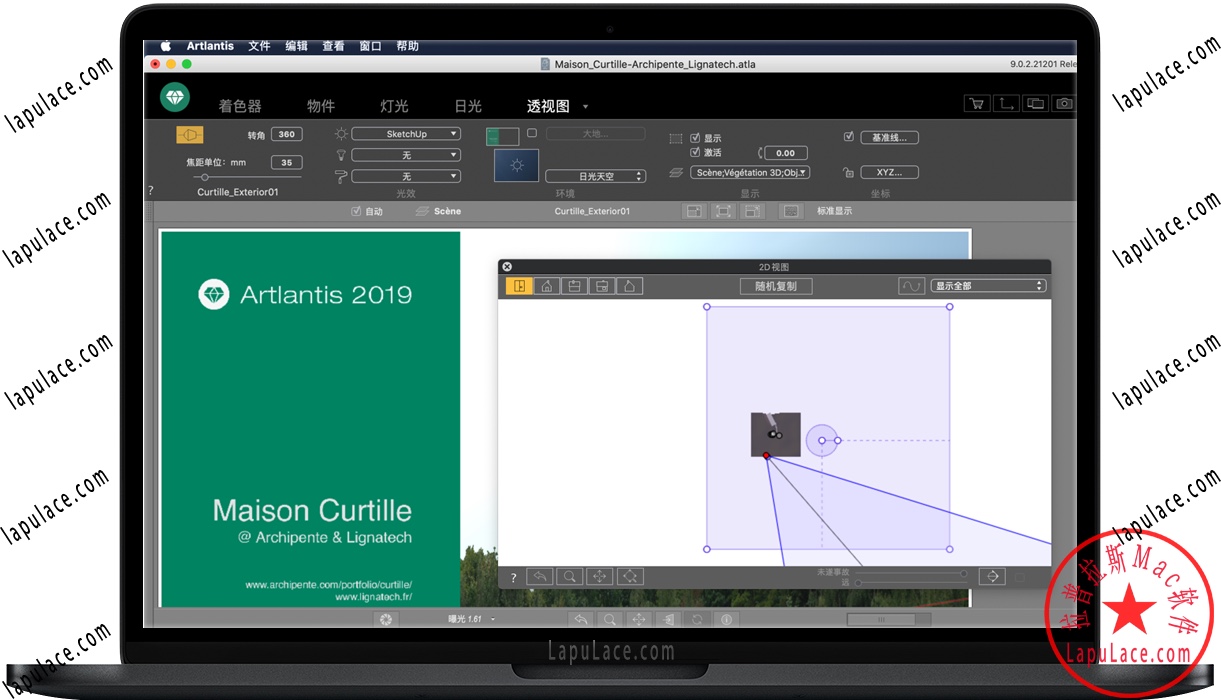Click the 随机复制 button in 2D视图
The height and width of the screenshot is (700, 1221).
775,285
